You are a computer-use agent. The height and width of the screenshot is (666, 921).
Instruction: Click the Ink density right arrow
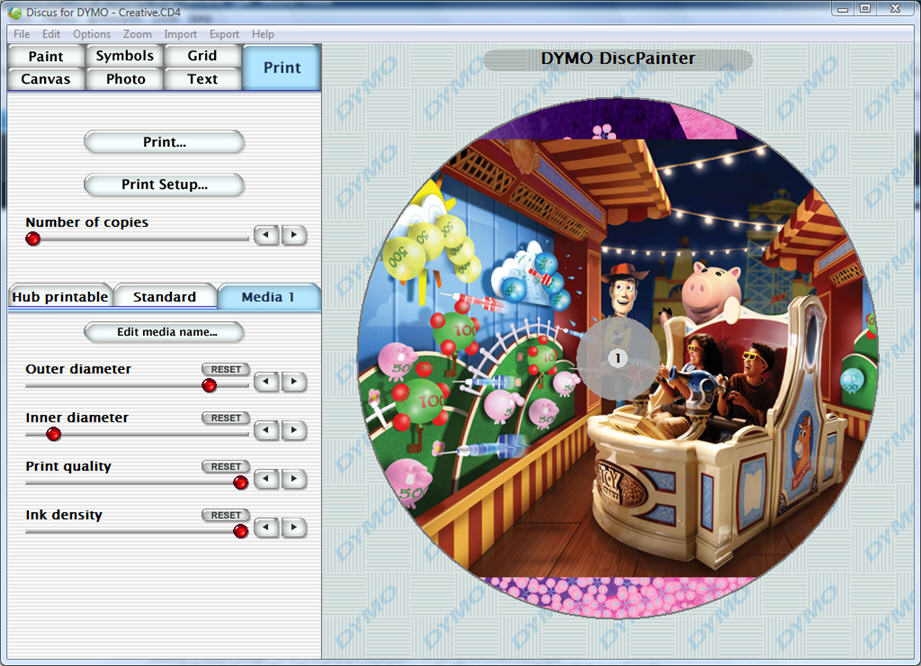tap(293, 528)
